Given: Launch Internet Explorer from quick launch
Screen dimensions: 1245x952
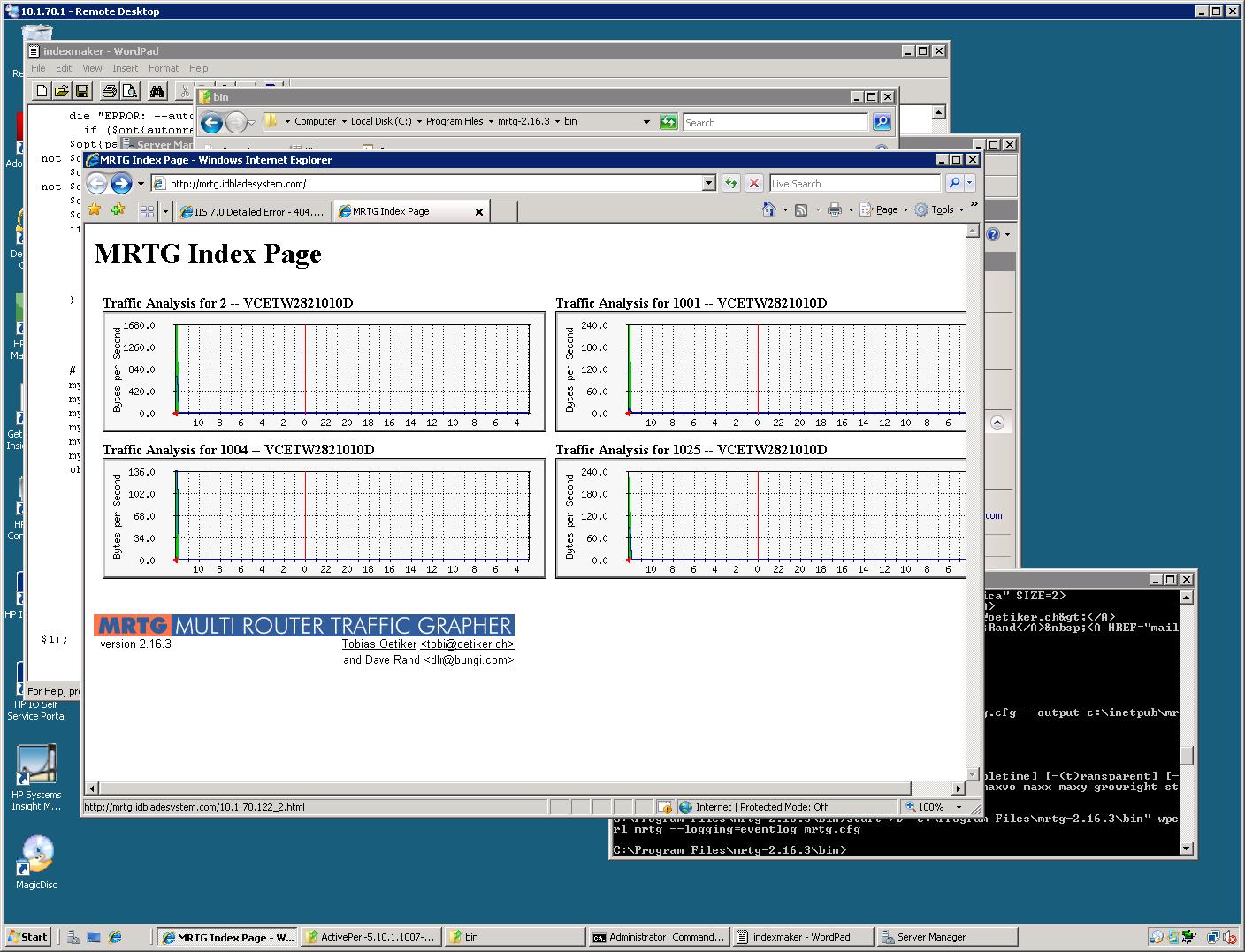Looking at the screenshot, I should tap(115, 937).
